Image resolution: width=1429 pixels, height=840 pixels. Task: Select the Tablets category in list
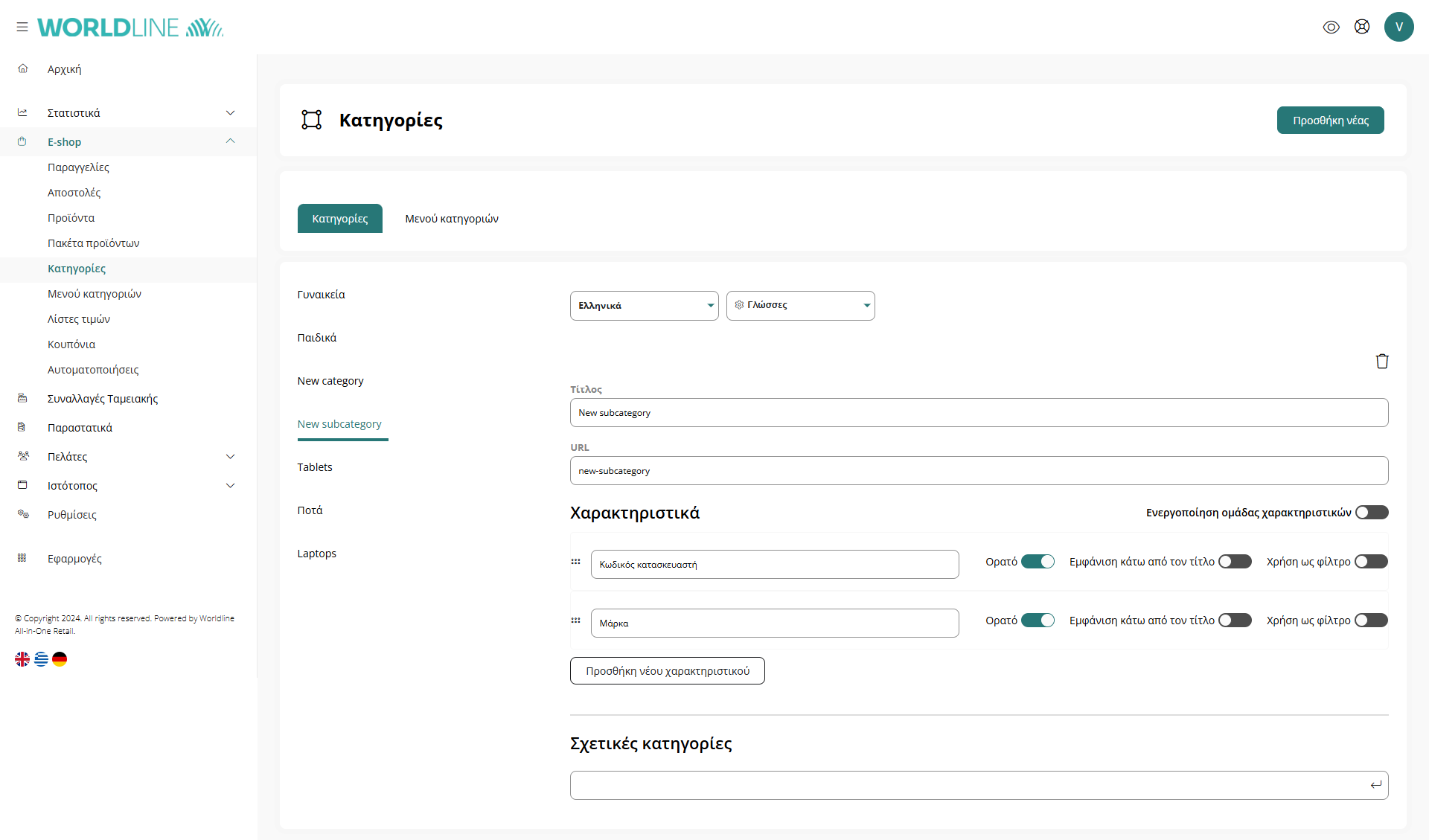(x=314, y=467)
